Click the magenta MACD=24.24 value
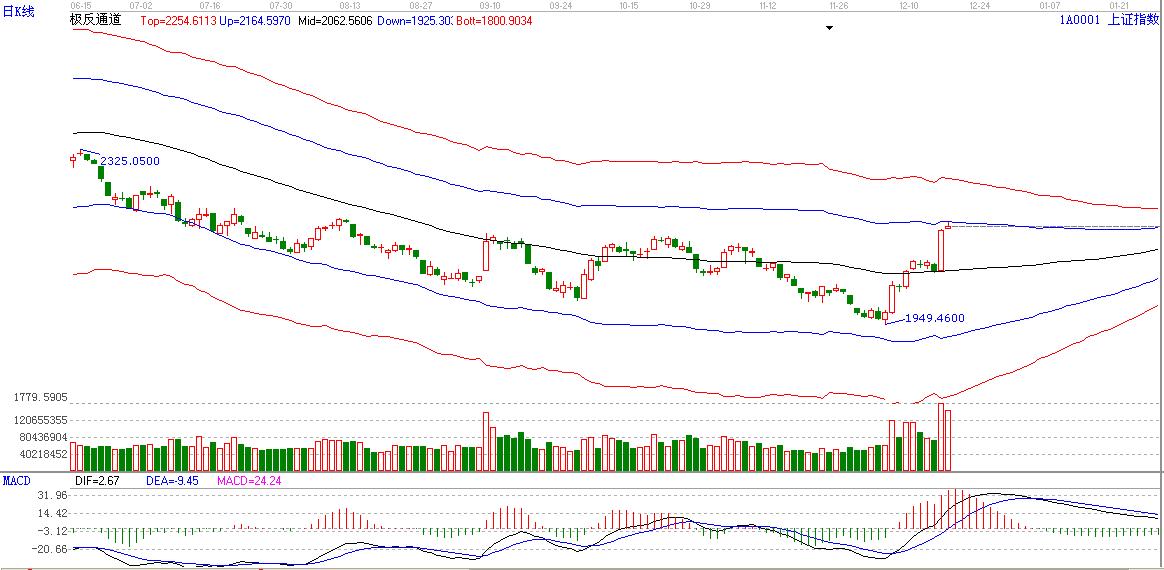 [250, 481]
